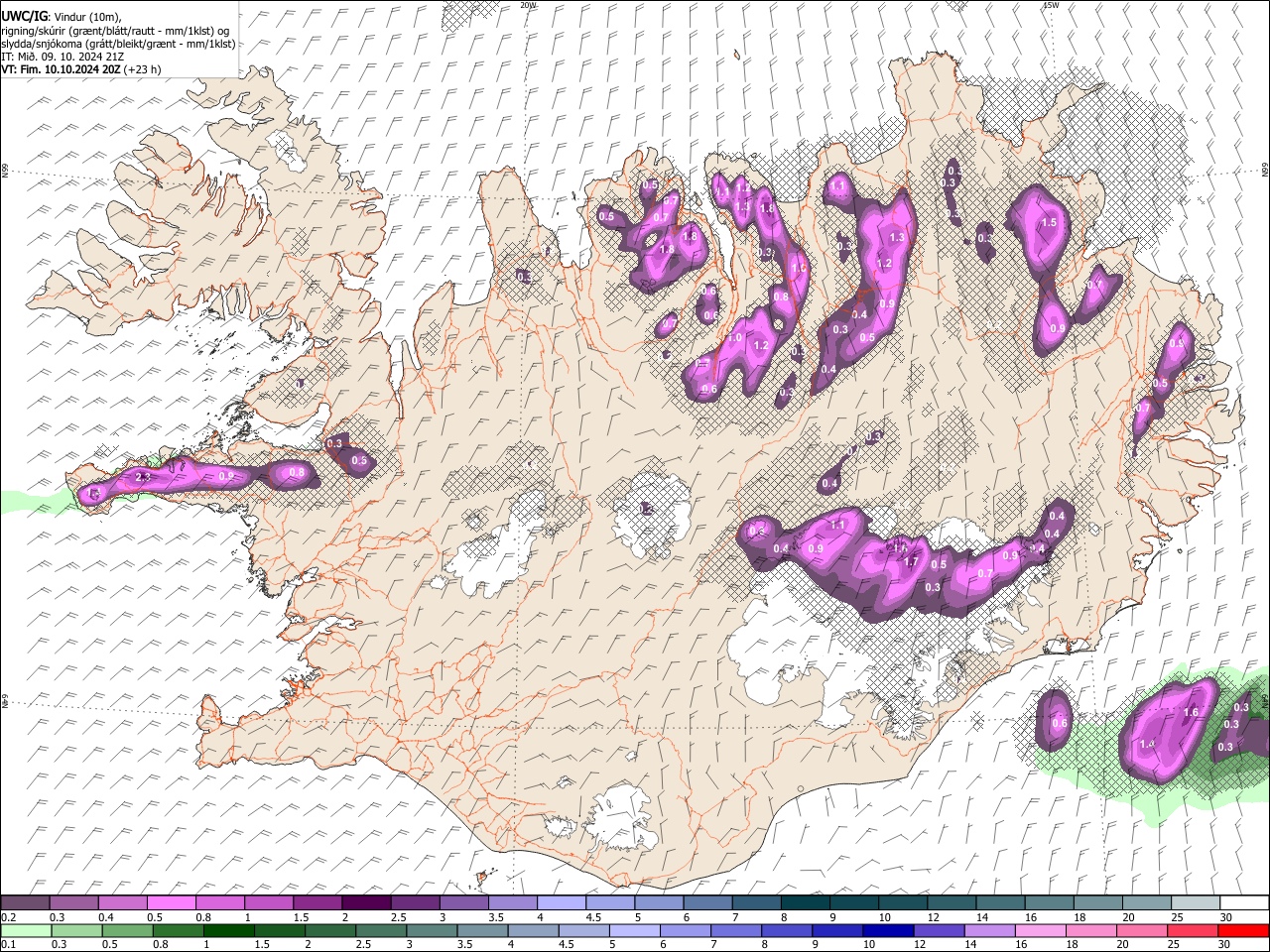Click the 'slydda/snjókoma' legend description line
Image resolution: width=1270 pixels, height=952 pixels.
coord(118,44)
